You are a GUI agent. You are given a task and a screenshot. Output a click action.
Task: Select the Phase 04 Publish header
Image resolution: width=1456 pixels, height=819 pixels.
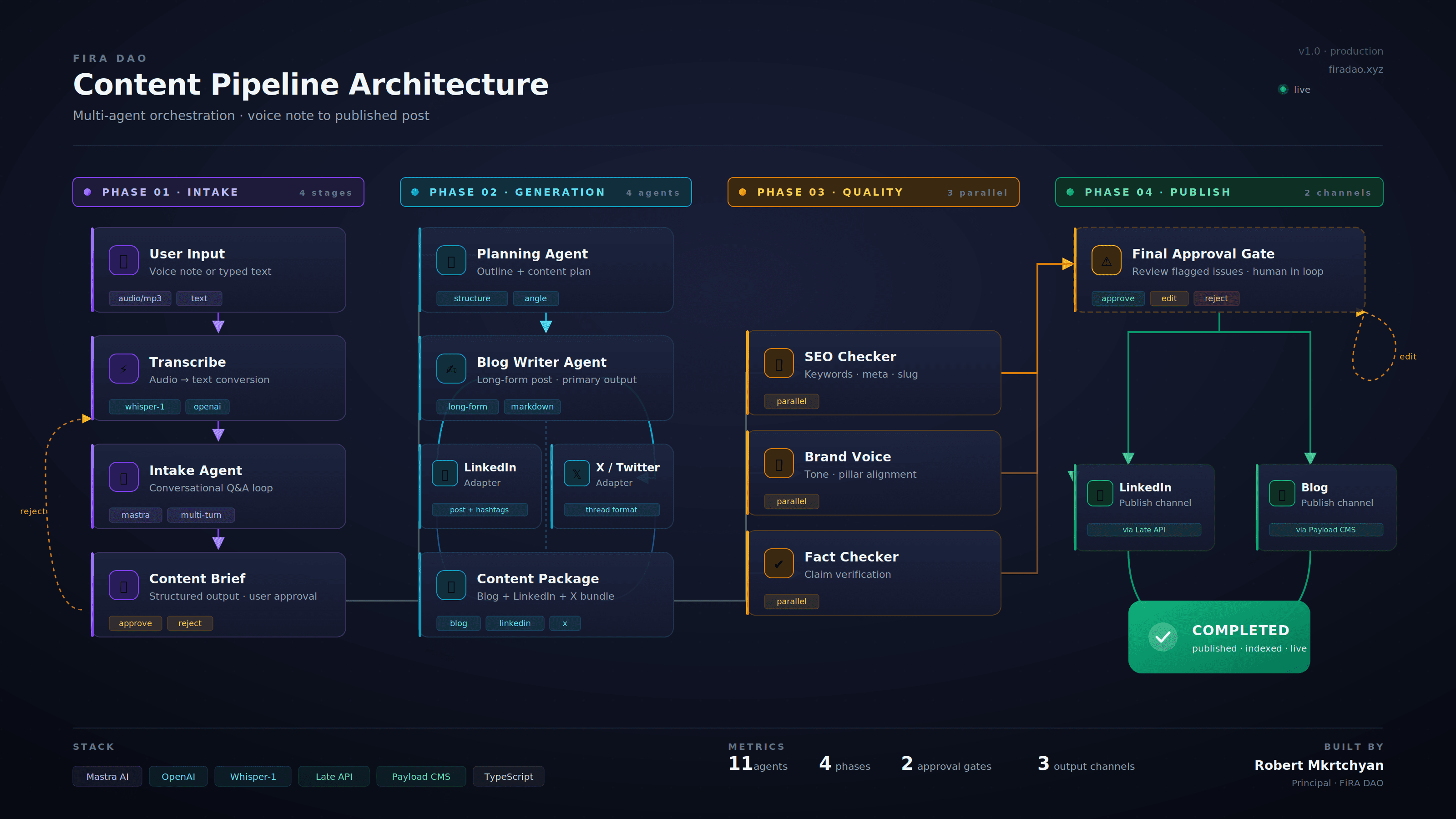(1219, 192)
